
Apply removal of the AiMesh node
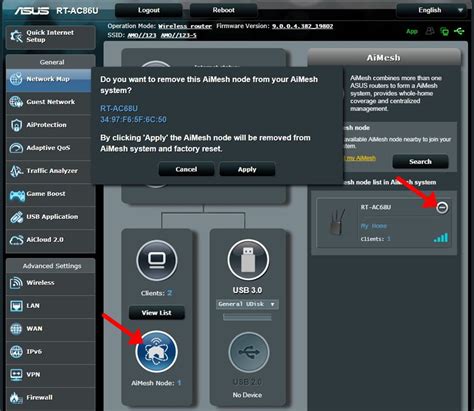(x=247, y=169)
